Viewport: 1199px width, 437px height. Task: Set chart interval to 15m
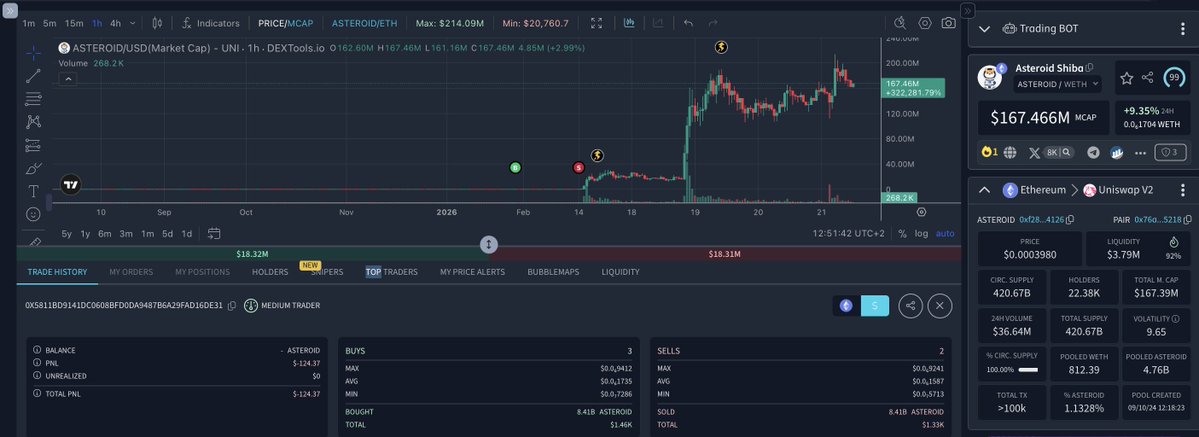tap(74, 23)
